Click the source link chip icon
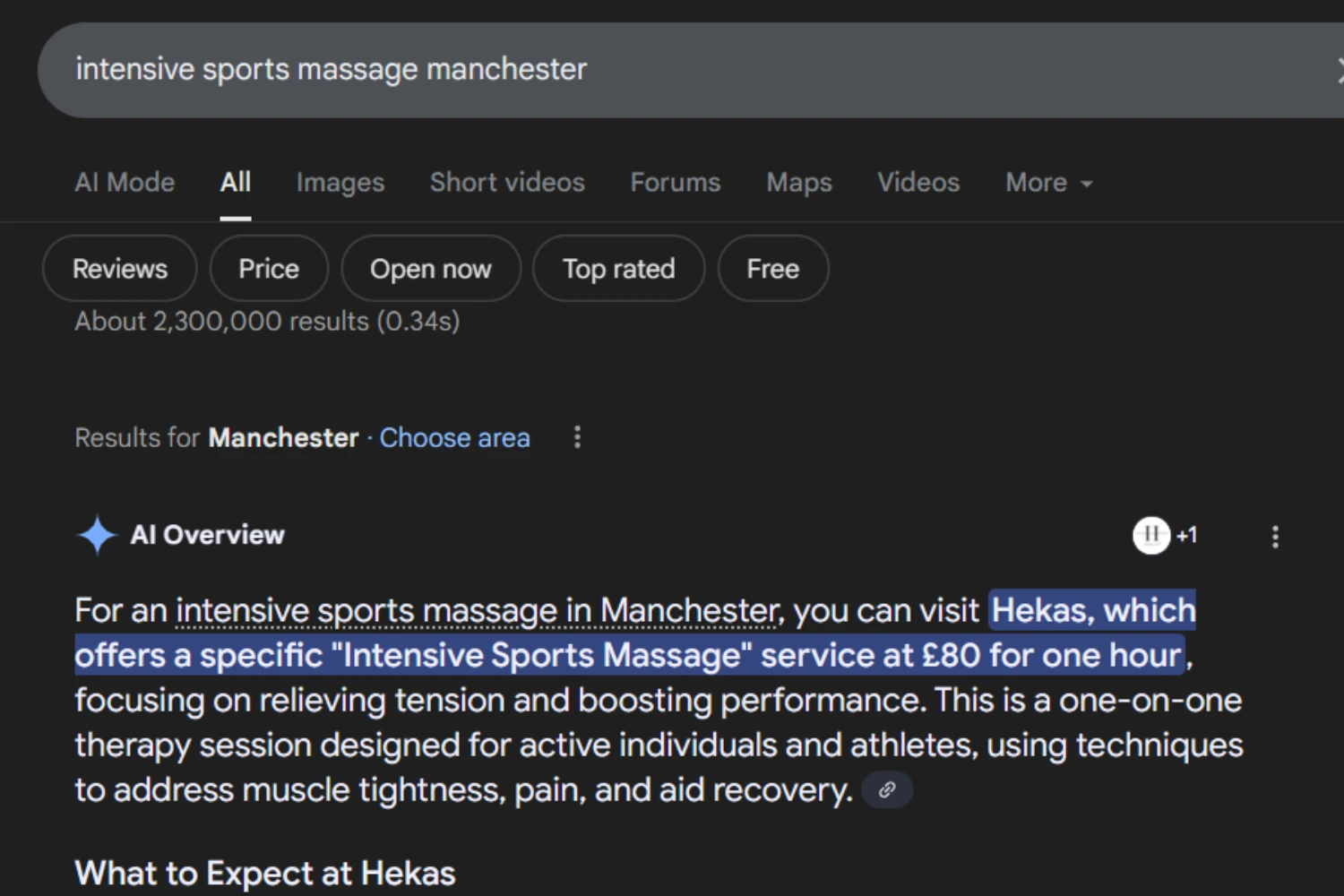This screenshot has height=896, width=1344. pyautogui.click(x=887, y=790)
